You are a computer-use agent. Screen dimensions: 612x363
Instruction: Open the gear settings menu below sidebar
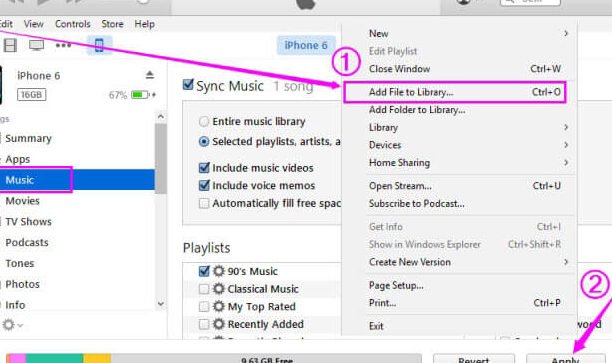(x=12, y=325)
